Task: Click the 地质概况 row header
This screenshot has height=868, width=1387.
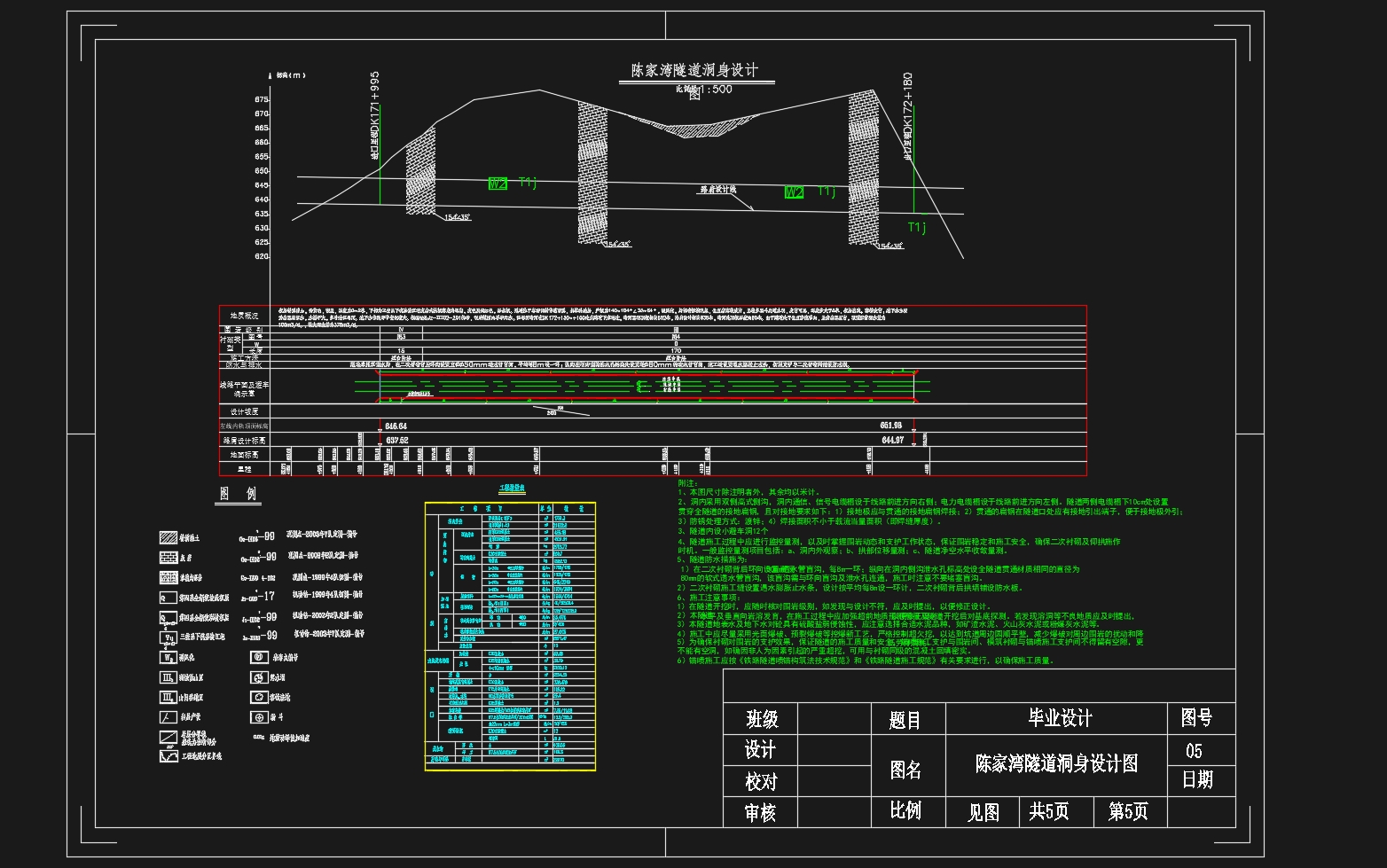Action: pyautogui.click(x=245, y=316)
